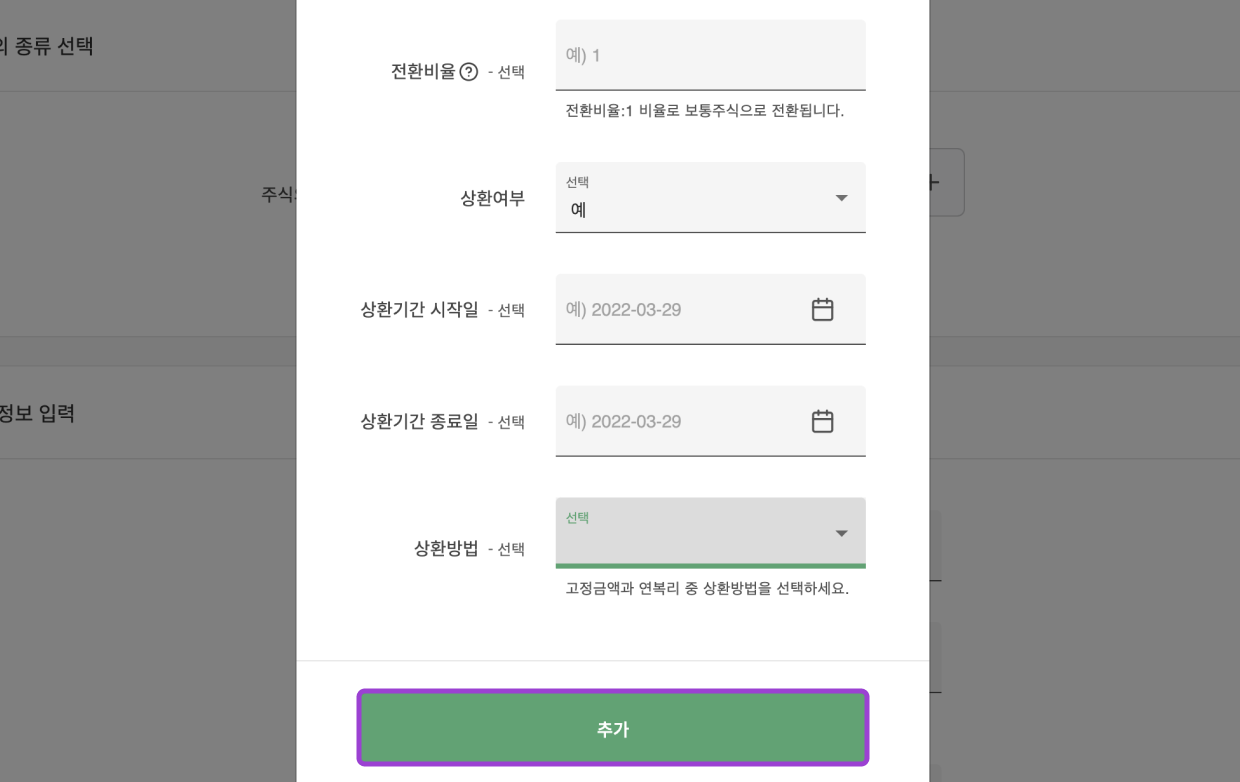The width and height of the screenshot is (1240, 782).
Task: Click the partially hidden plus button
Action: tap(946, 183)
